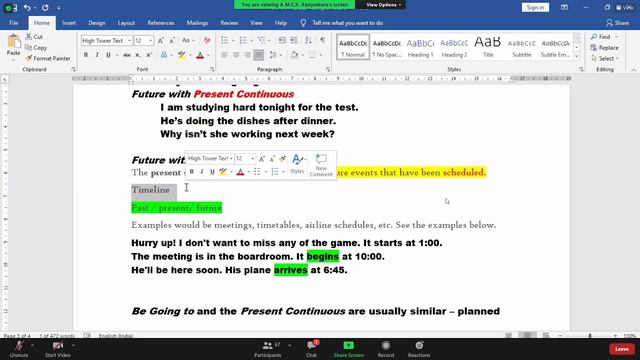Open the Zoom Chat panel
The width and height of the screenshot is (640, 360).
point(311,349)
